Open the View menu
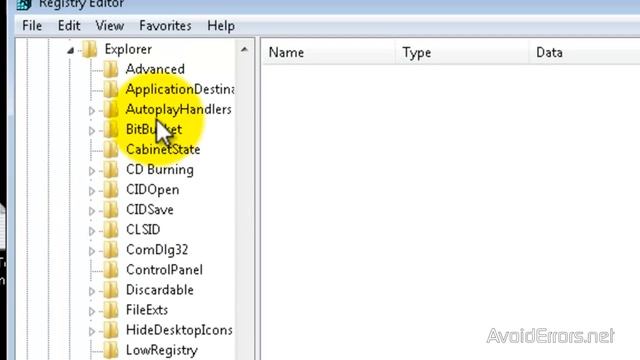640x360 pixels. tap(109, 26)
